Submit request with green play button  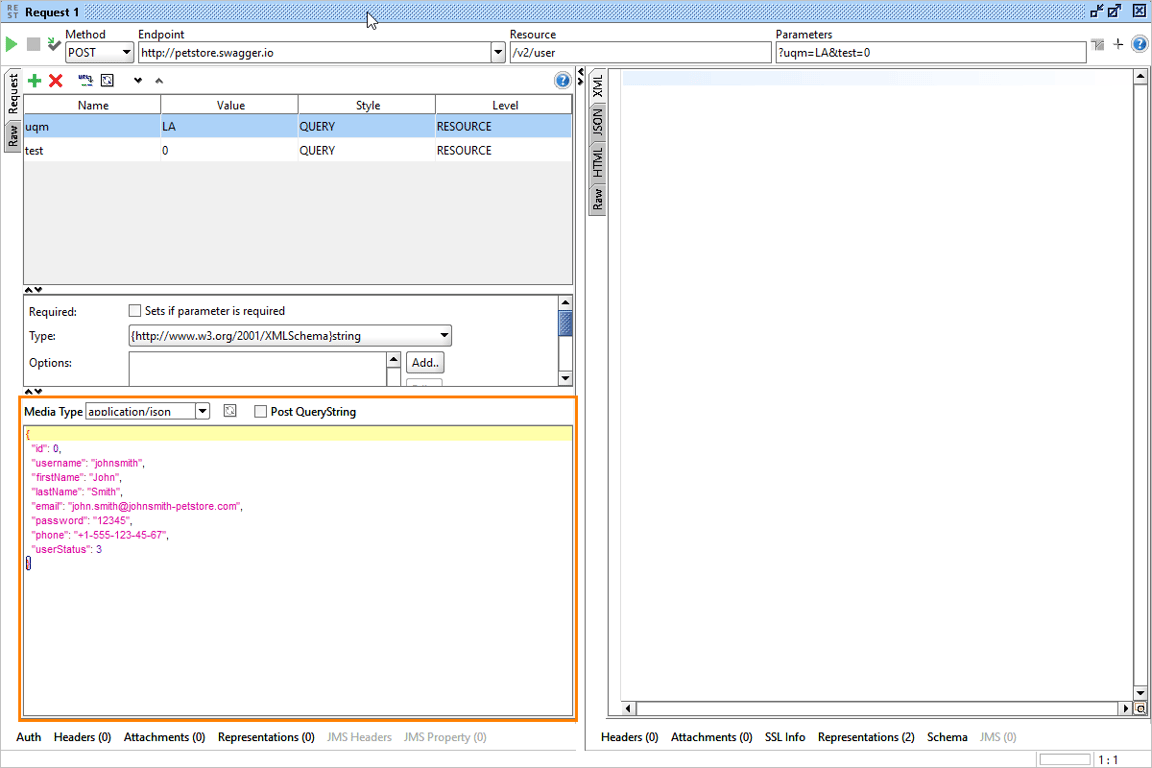pos(11,44)
